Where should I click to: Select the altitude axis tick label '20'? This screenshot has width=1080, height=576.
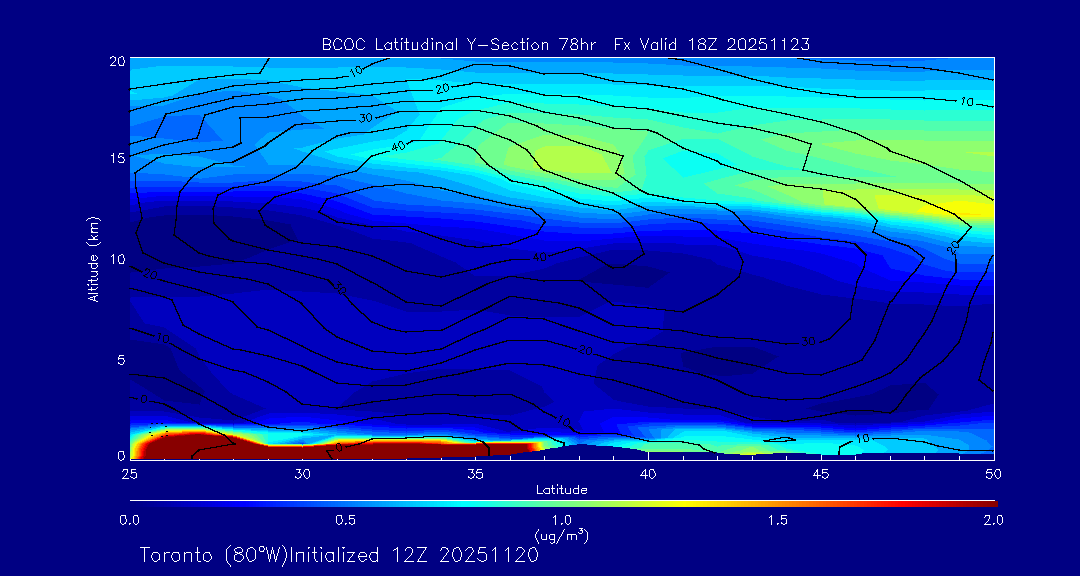116,61
